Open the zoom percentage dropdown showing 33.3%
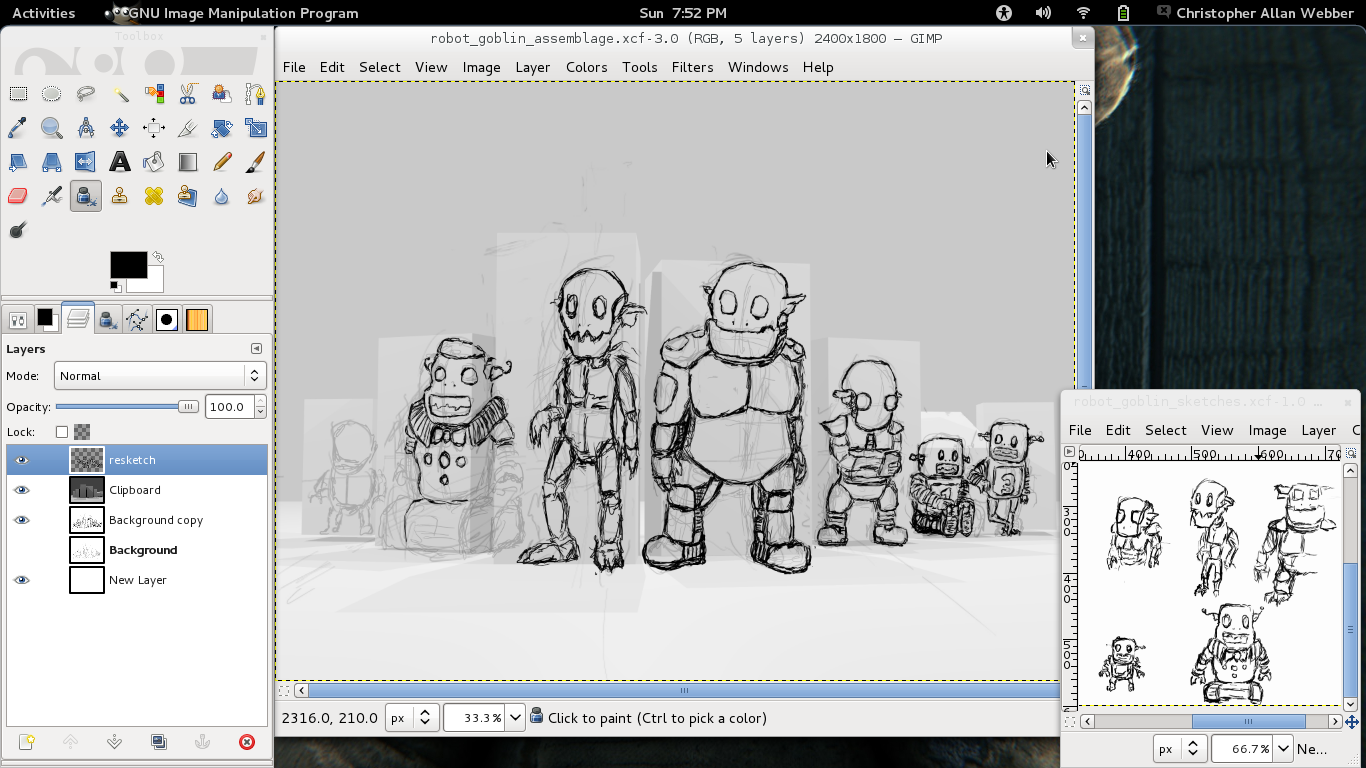This screenshot has height=768, width=1366. pos(515,717)
